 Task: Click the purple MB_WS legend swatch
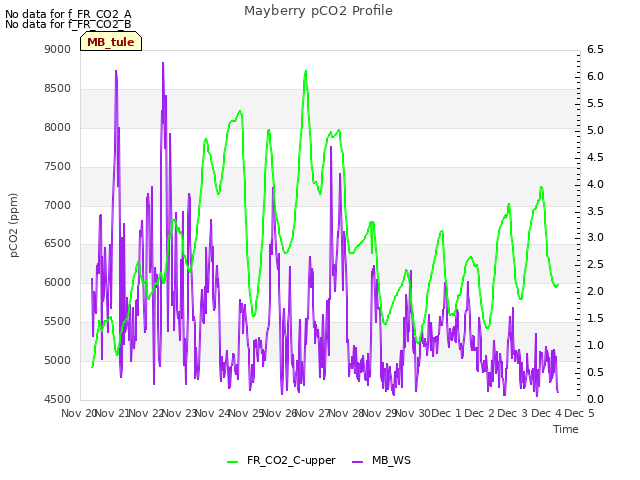(357, 461)
